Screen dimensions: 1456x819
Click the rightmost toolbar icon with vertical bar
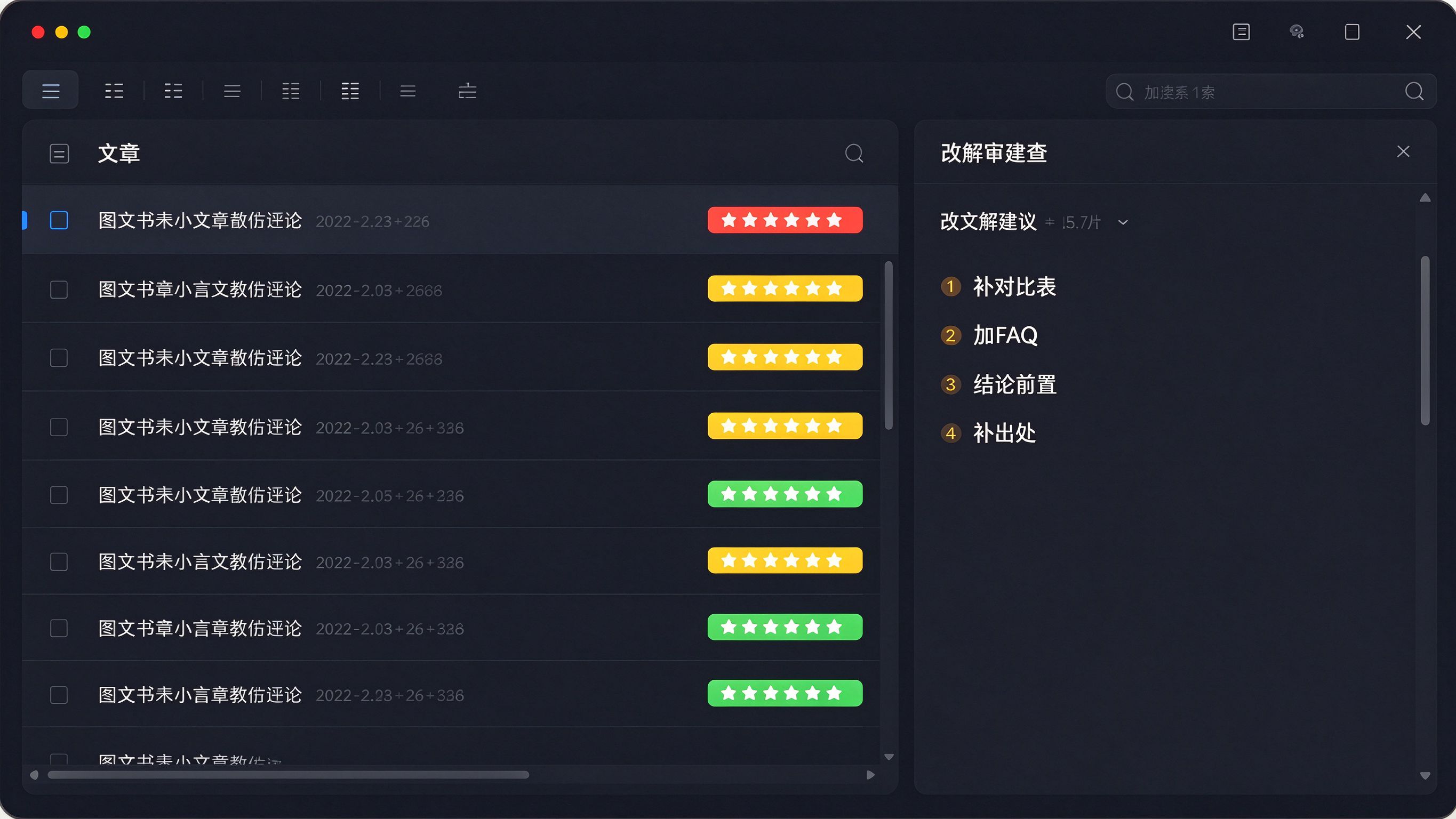coord(467,91)
